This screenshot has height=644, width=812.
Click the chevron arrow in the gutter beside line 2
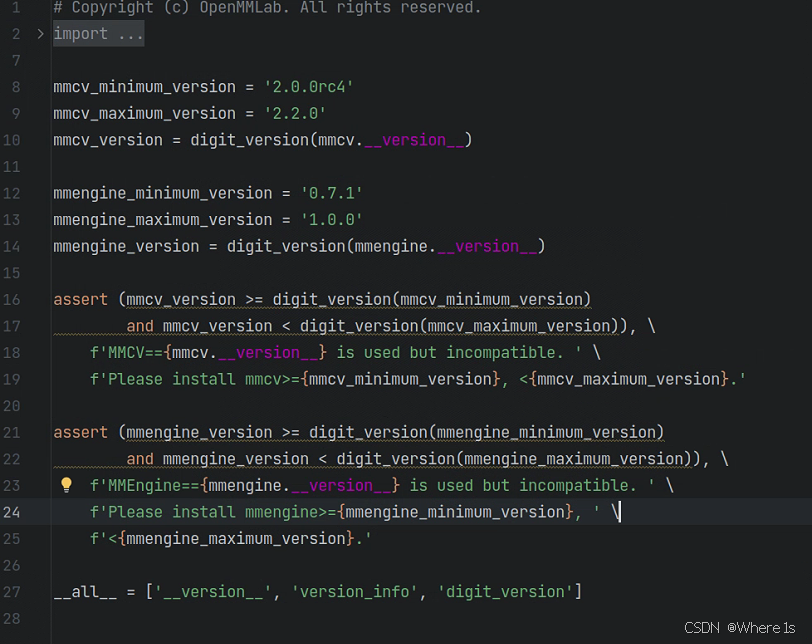38,32
